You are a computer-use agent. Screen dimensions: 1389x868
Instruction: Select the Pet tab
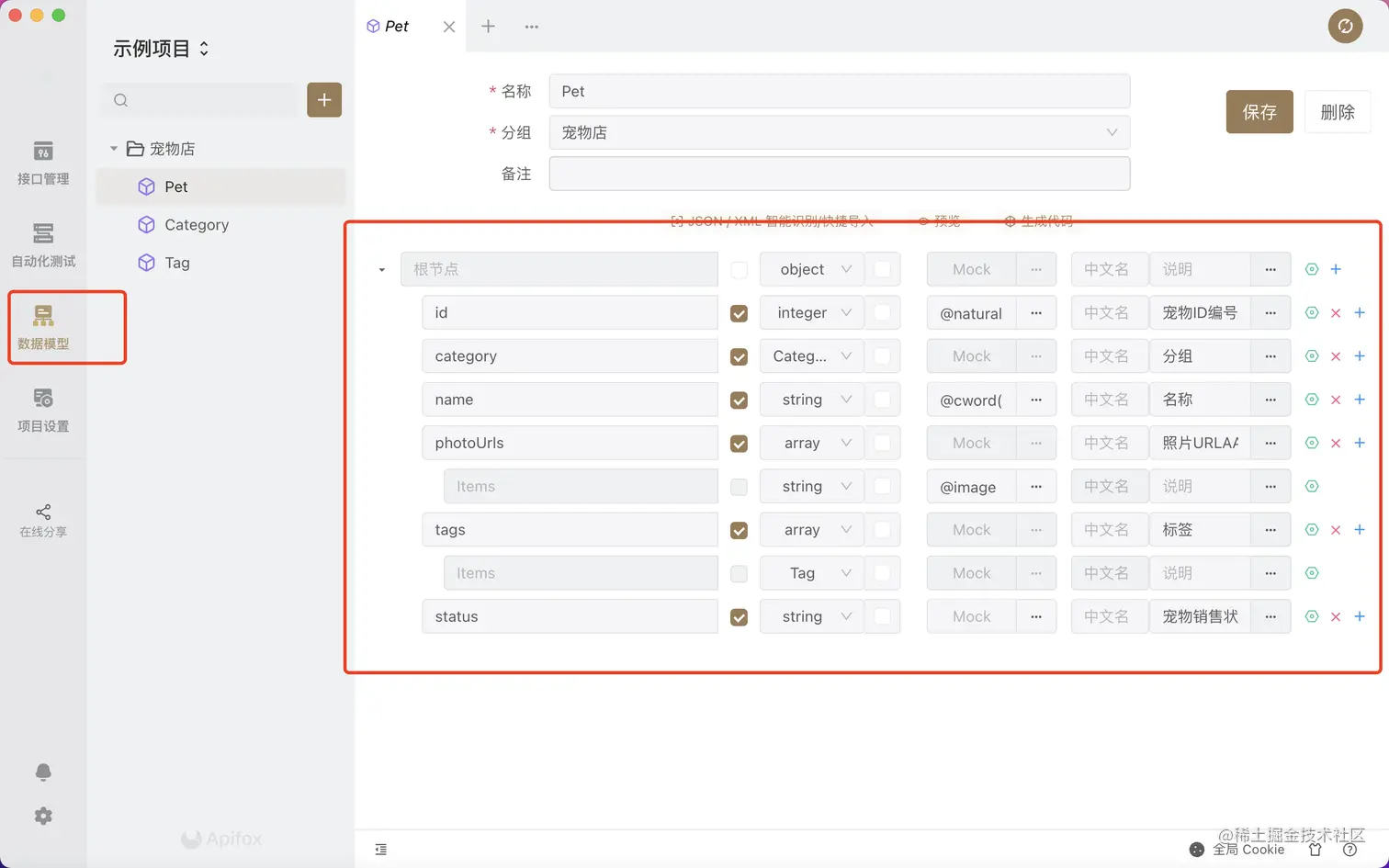397,27
